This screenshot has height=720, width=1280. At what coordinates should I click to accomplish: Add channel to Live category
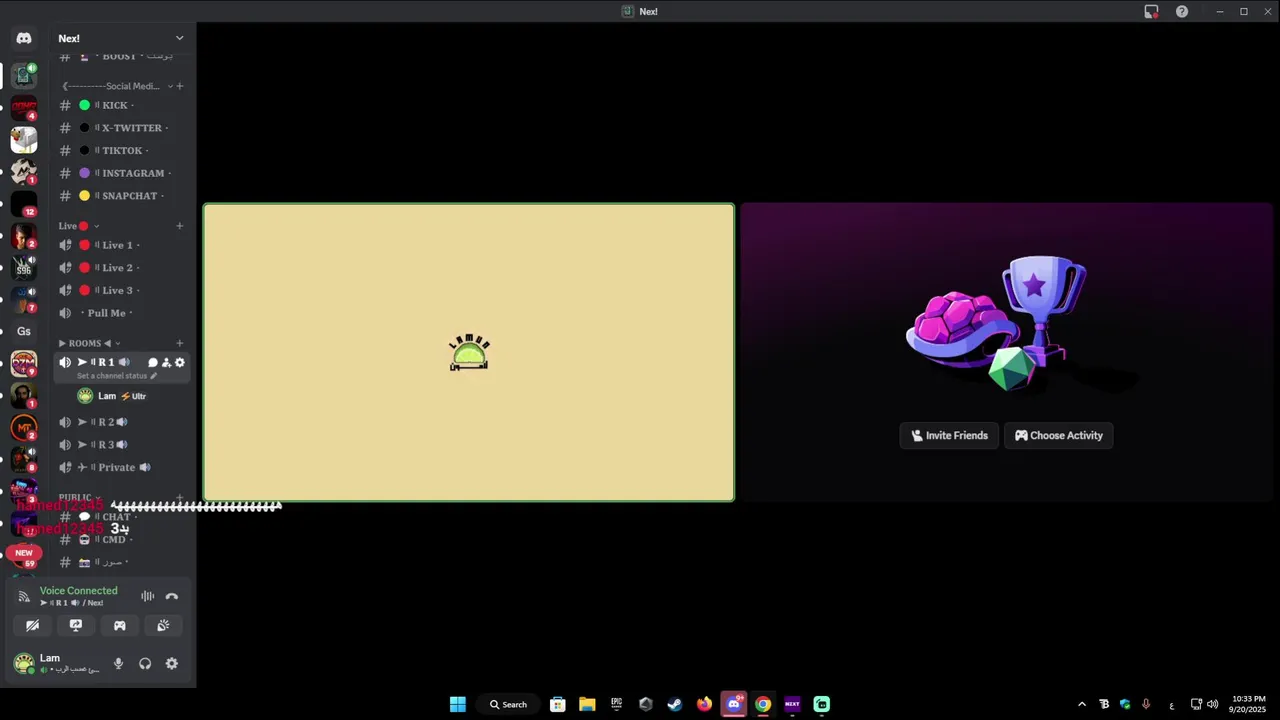[x=180, y=226]
